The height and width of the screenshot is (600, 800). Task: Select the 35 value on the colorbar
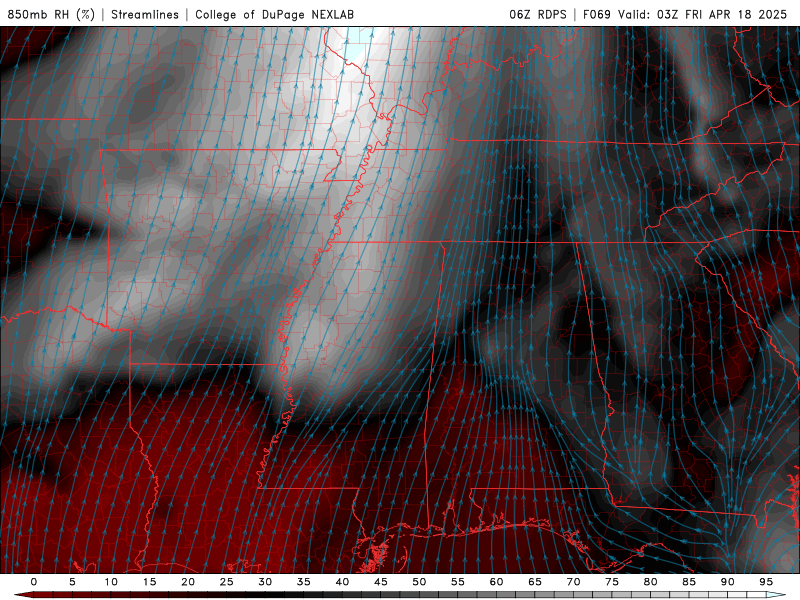pos(304,582)
